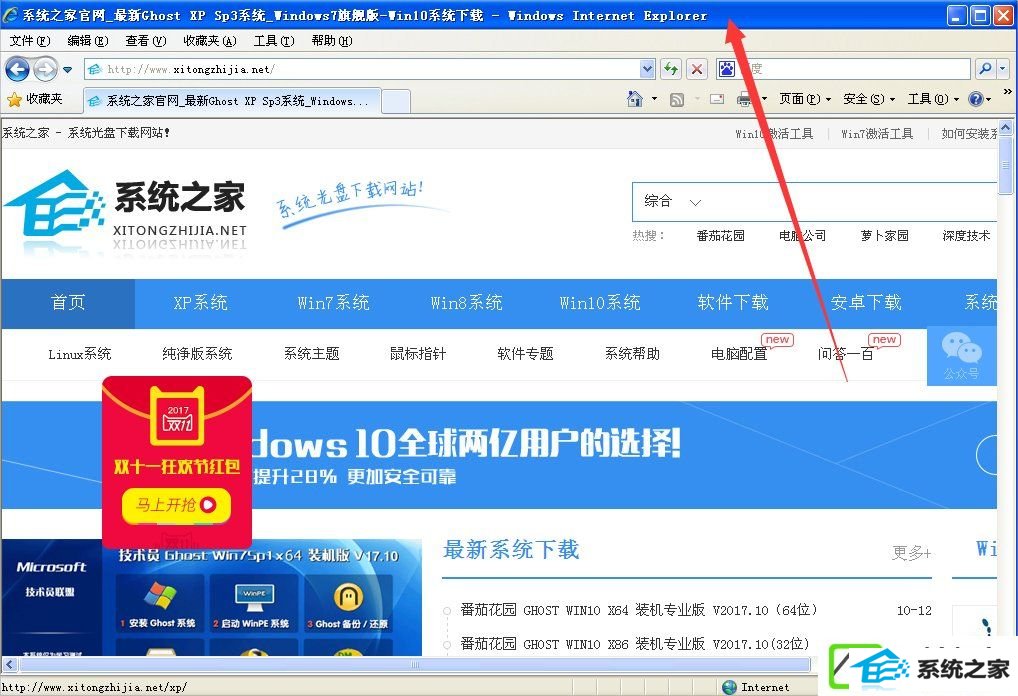This screenshot has width=1018, height=696.
Task: Click the 安装 Ghost 系统 tile
Action: 159,603
